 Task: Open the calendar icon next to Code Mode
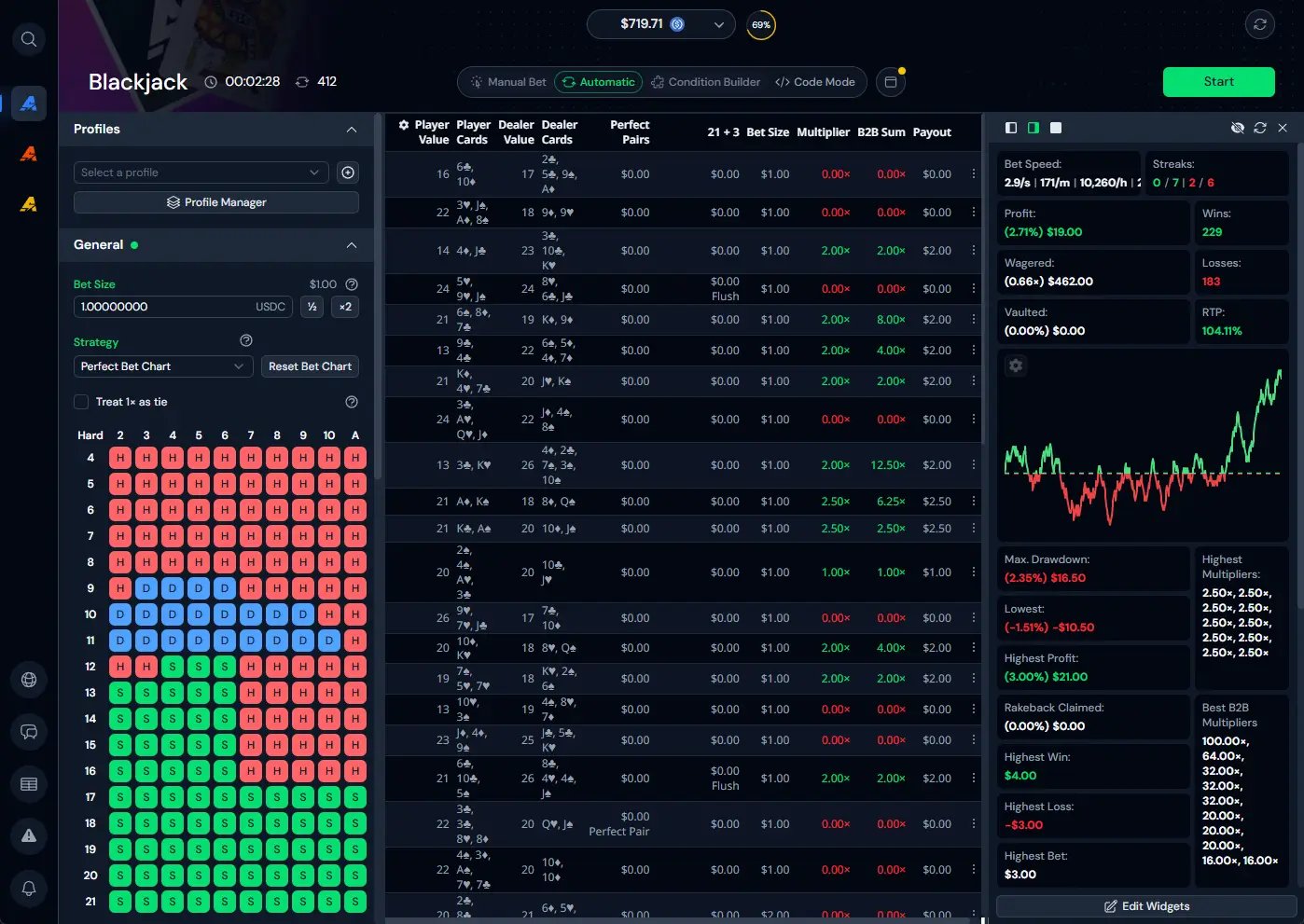pos(891,82)
